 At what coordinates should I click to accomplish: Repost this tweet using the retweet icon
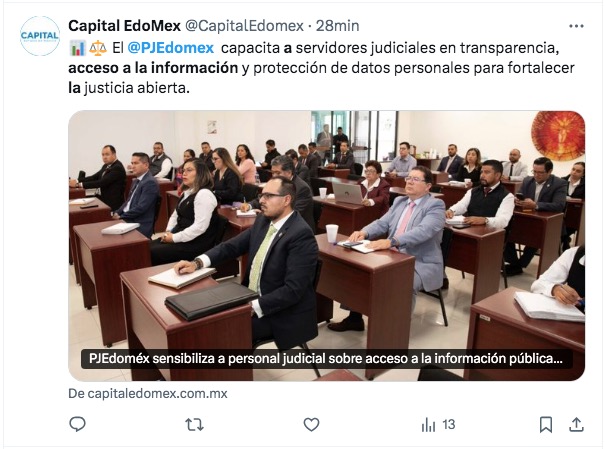click(x=194, y=425)
